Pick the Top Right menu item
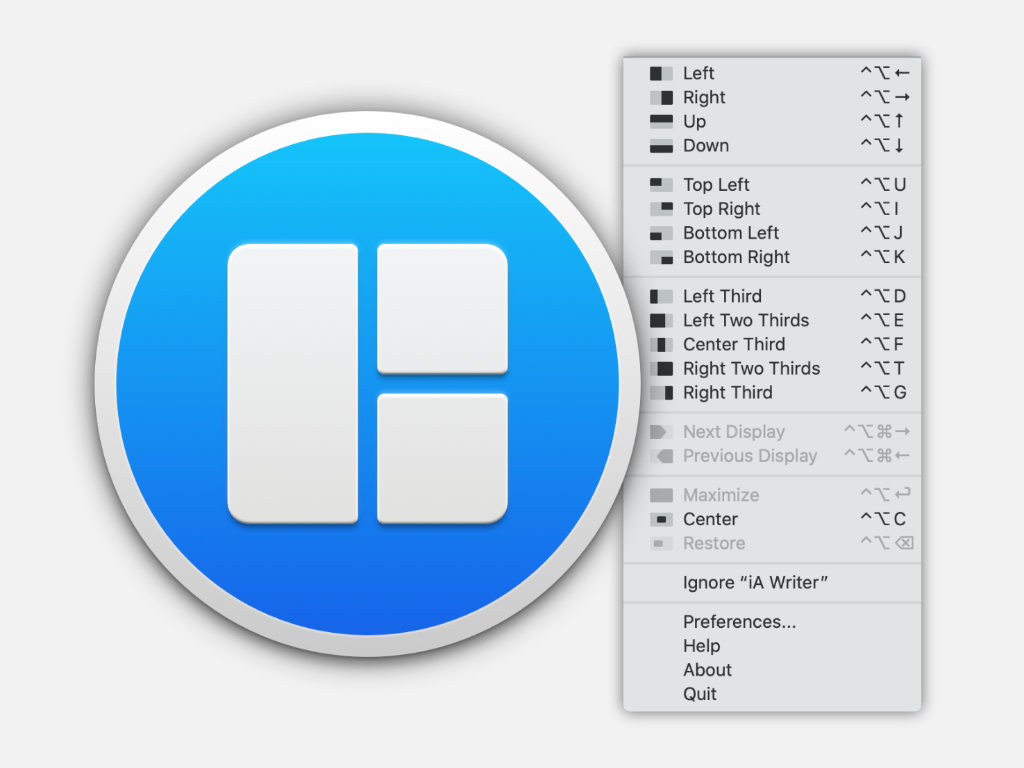1024x768 pixels. tap(772, 209)
